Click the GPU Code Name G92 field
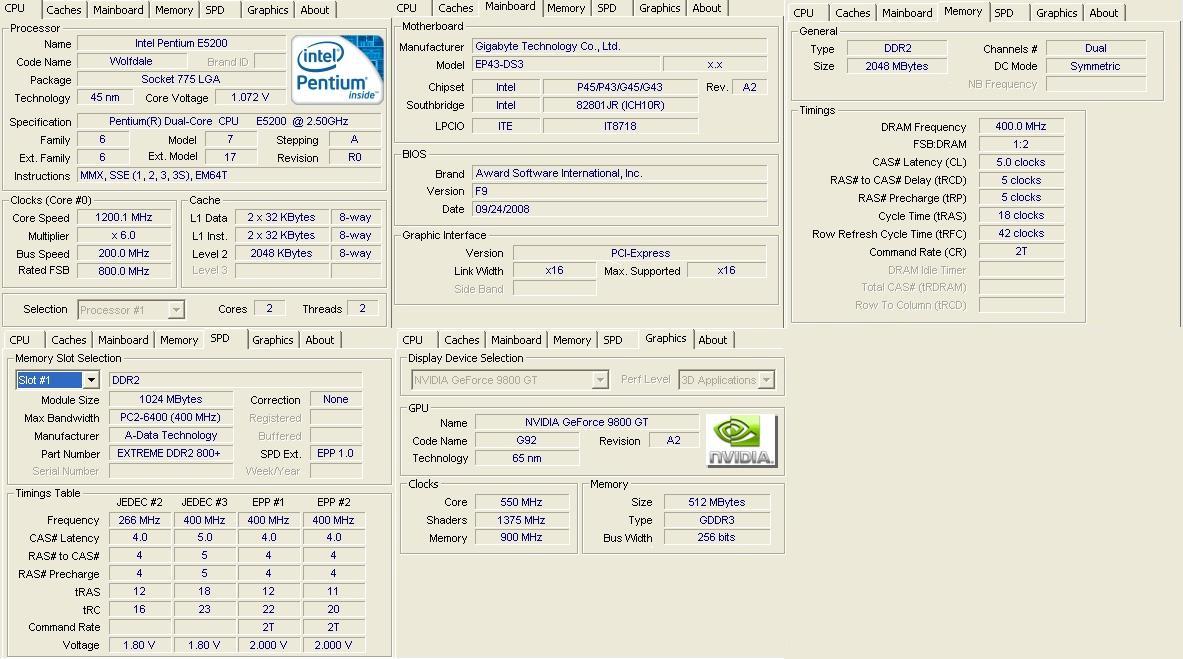The width and height of the screenshot is (1183, 659). click(526, 441)
